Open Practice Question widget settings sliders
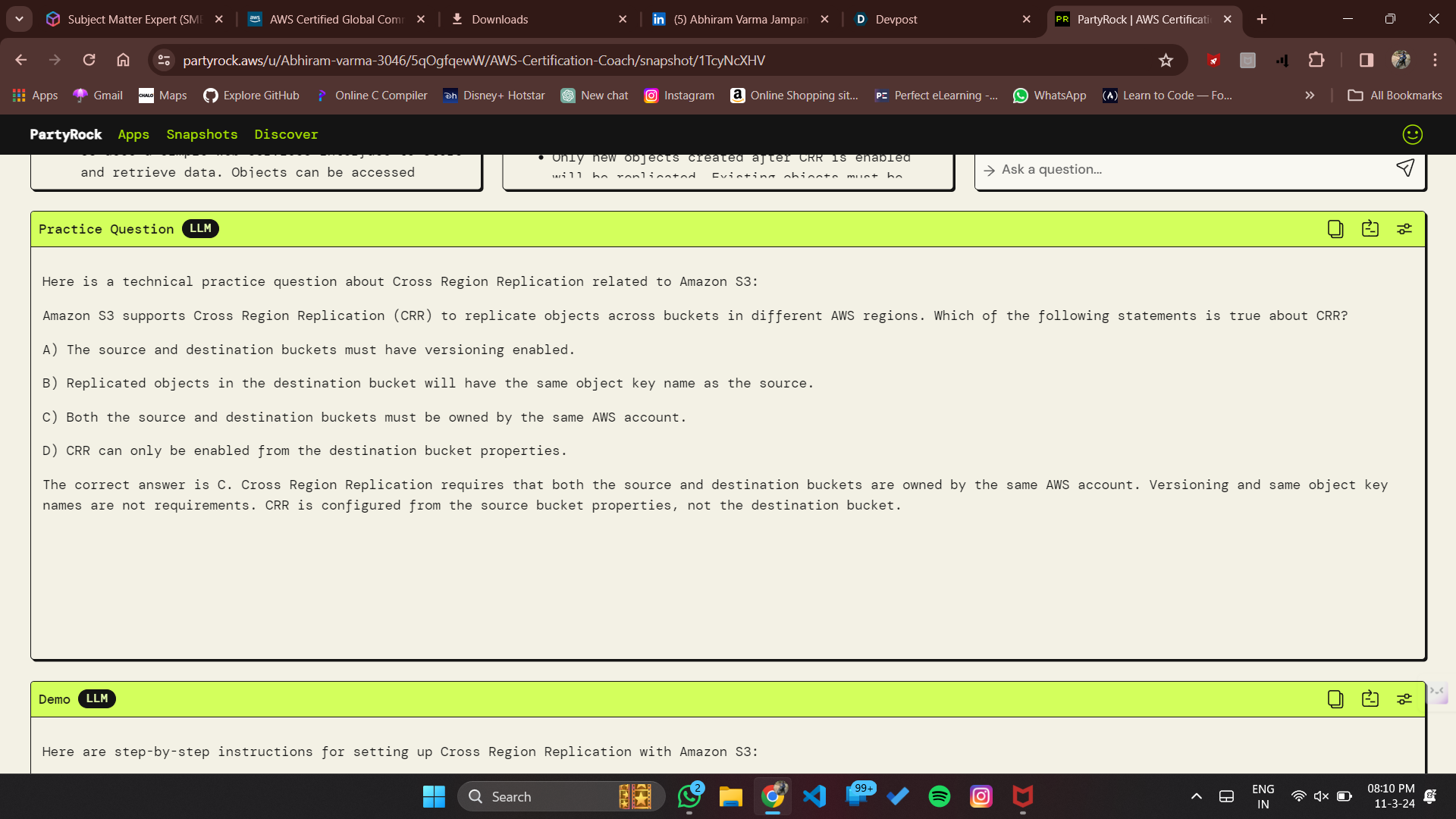This screenshot has width=1456, height=819. click(x=1404, y=229)
